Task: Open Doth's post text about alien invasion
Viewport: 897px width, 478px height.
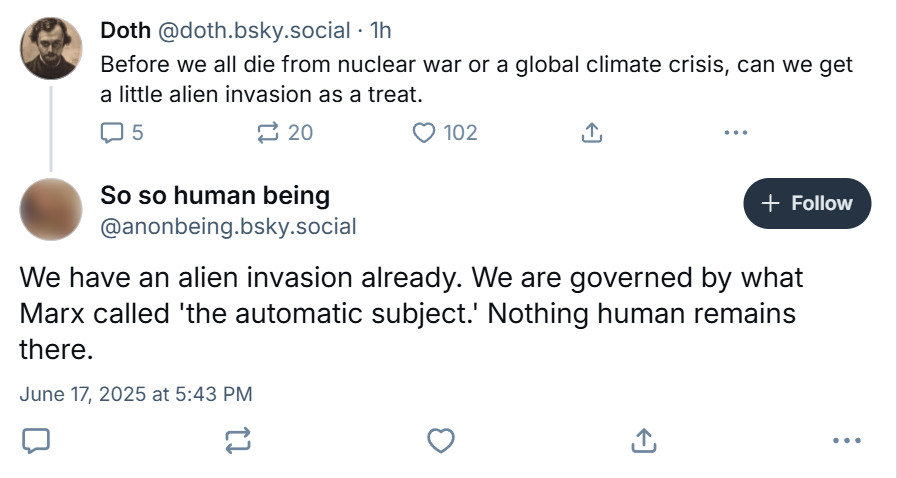Action: click(x=476, y=80)
